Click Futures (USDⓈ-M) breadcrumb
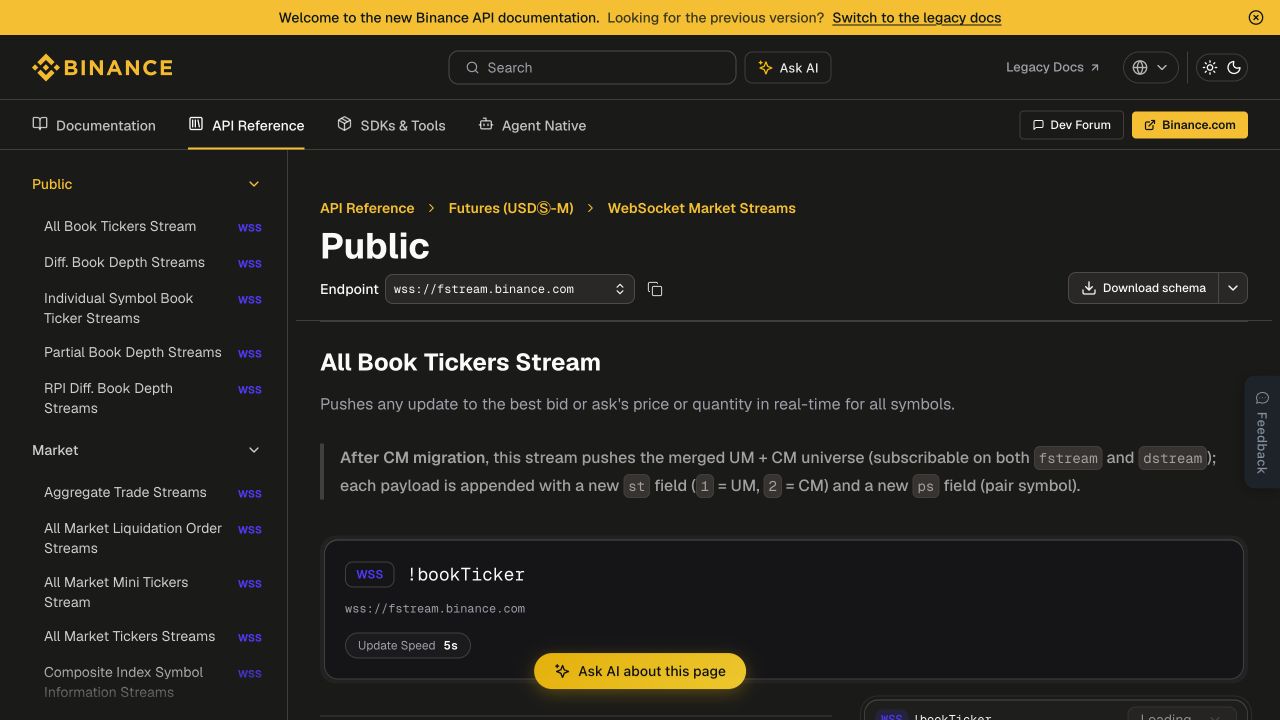This screenshot has width=1280, height=720. pyautogui.click(x=511, y=208)
